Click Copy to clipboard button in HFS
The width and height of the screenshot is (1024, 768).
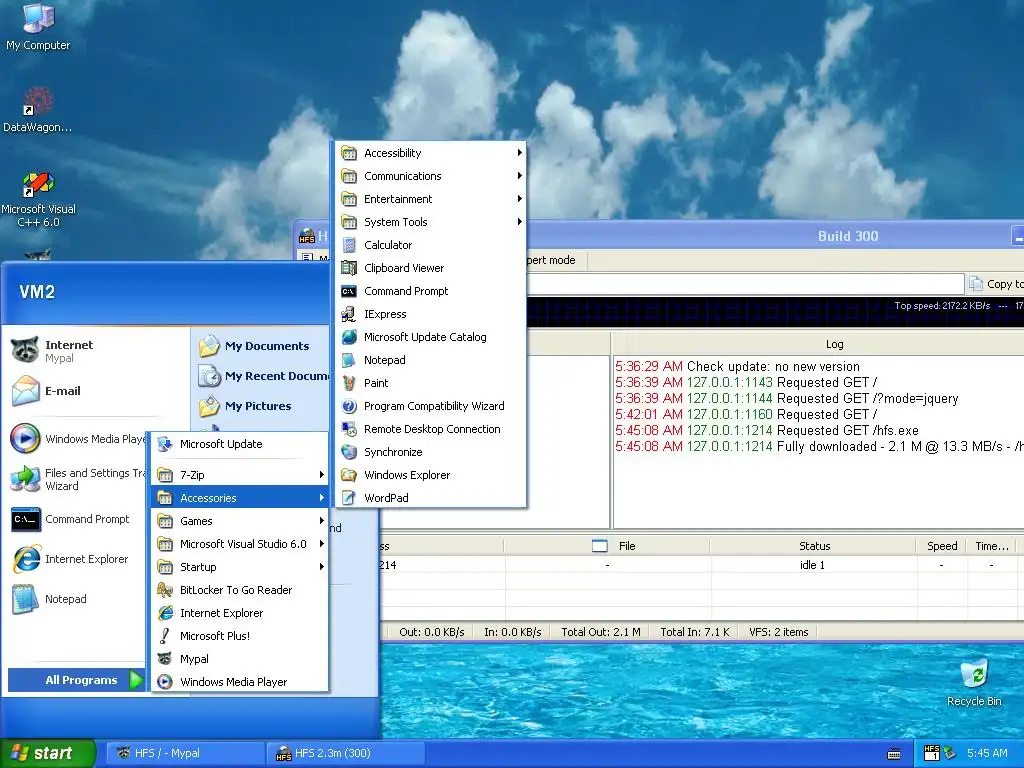click(995, 283)
